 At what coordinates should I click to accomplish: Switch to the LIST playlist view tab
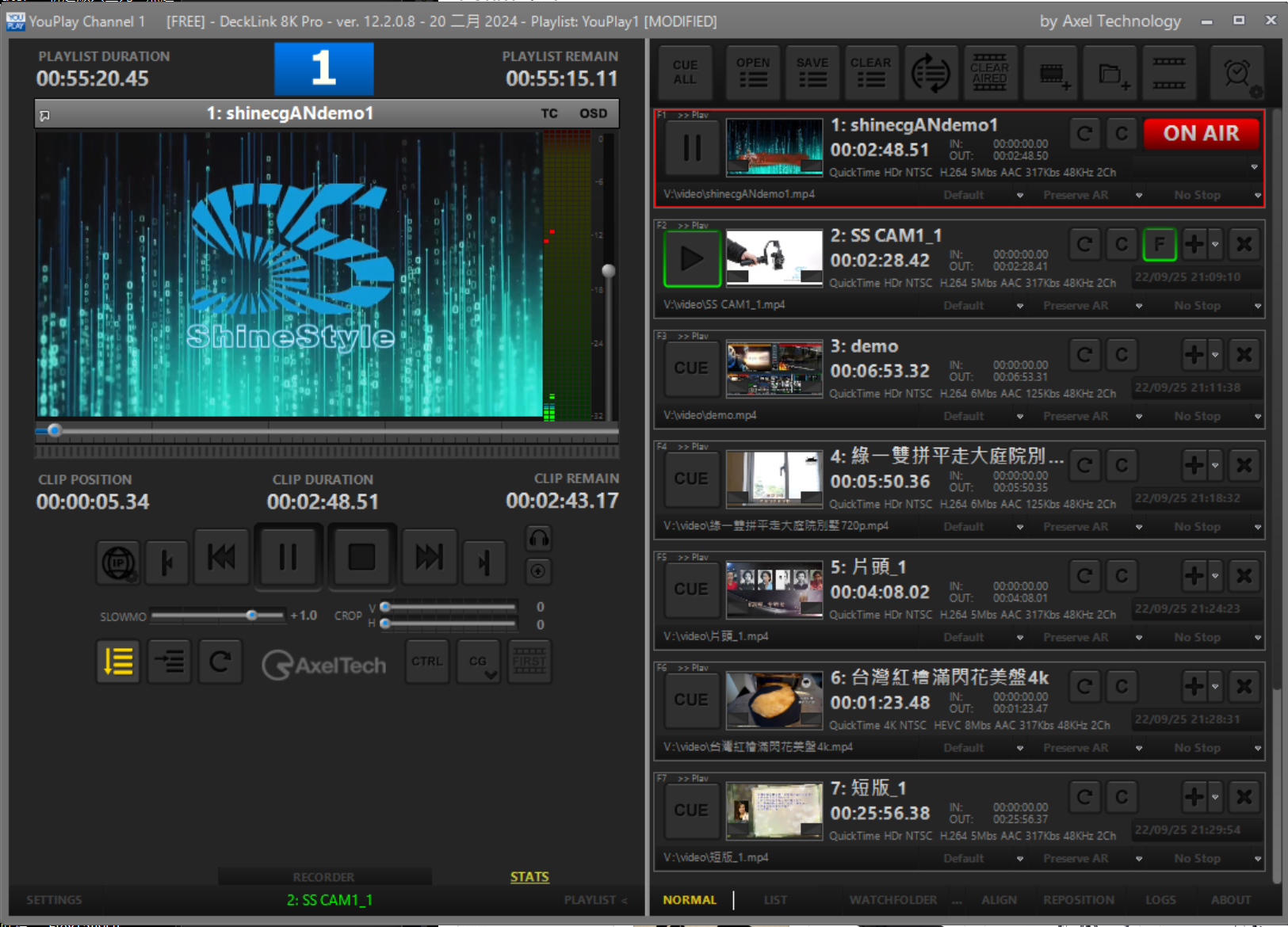(x=775, y=900)
